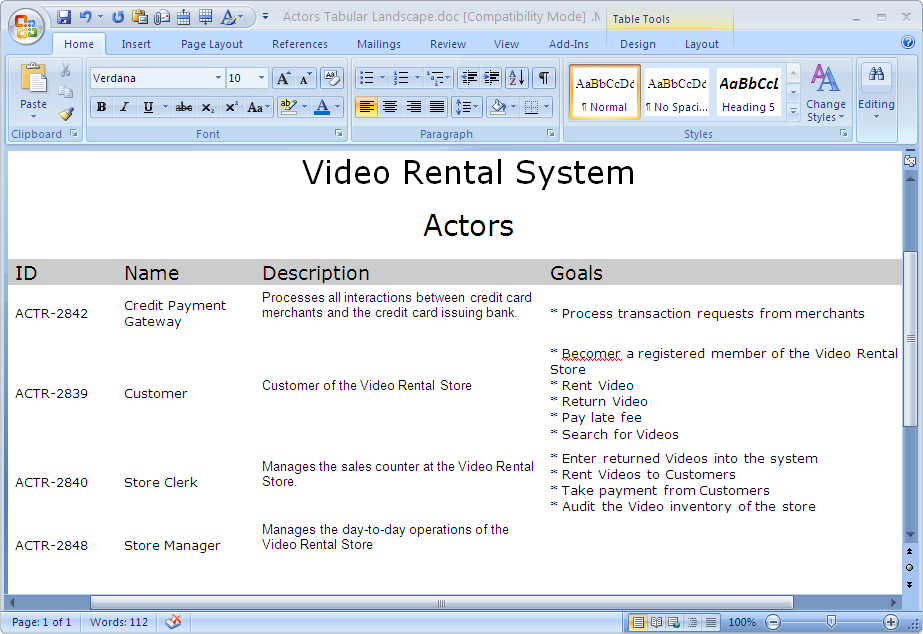Switch to Outline view
This screenshot has height=634, width=923.
[x=693, y=622]
